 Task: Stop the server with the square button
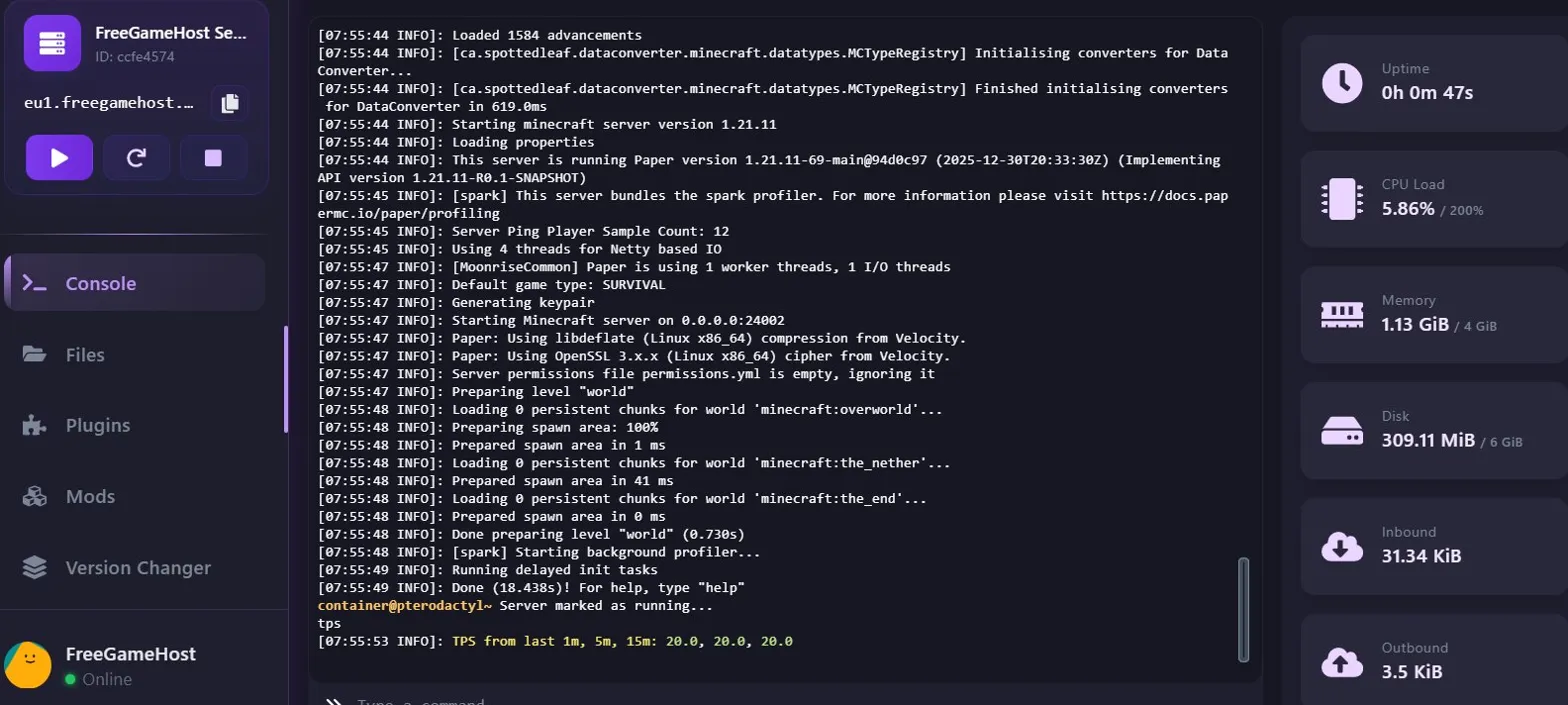213,157
